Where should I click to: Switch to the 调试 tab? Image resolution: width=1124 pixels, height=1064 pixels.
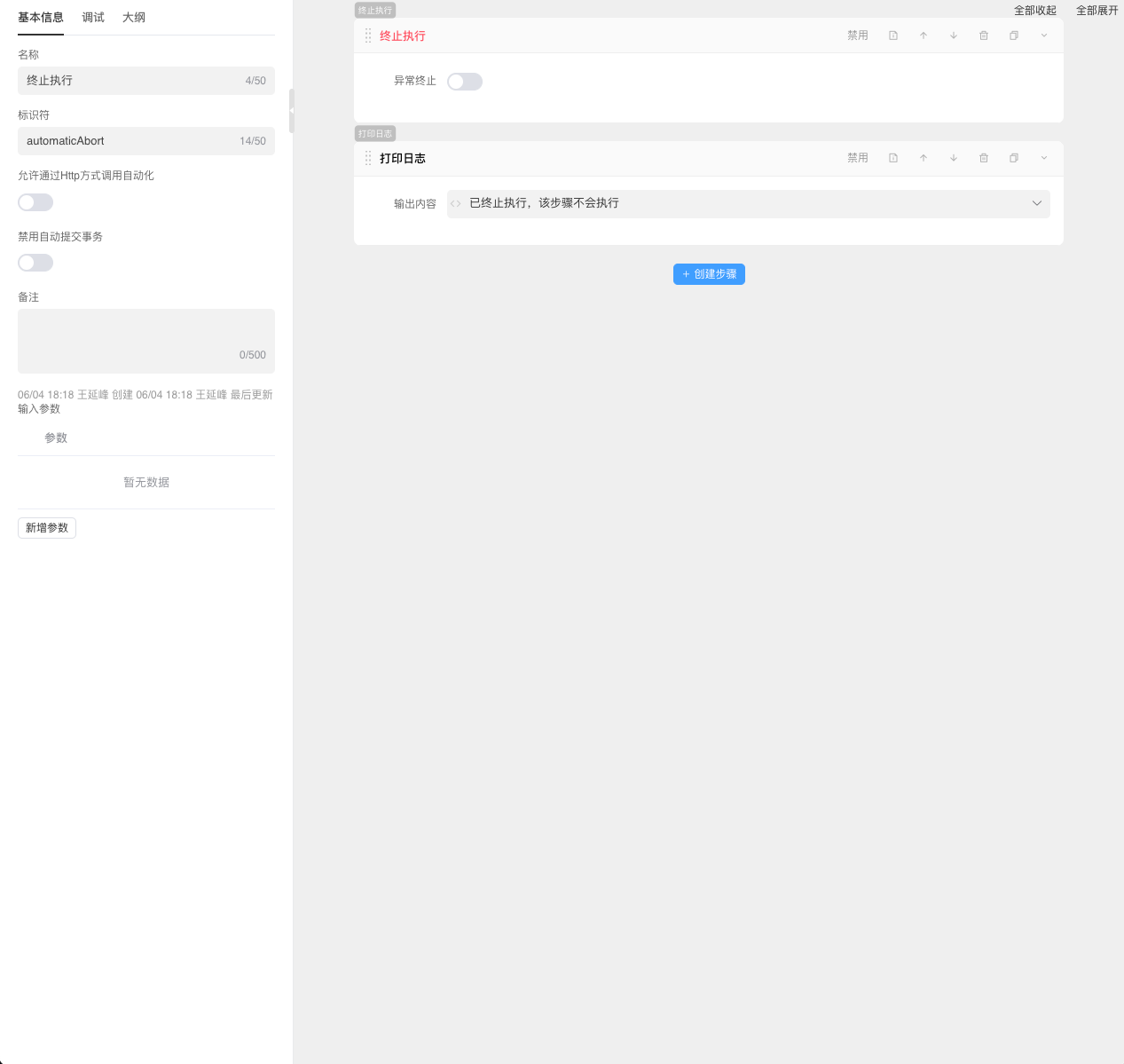click(93, 18)
